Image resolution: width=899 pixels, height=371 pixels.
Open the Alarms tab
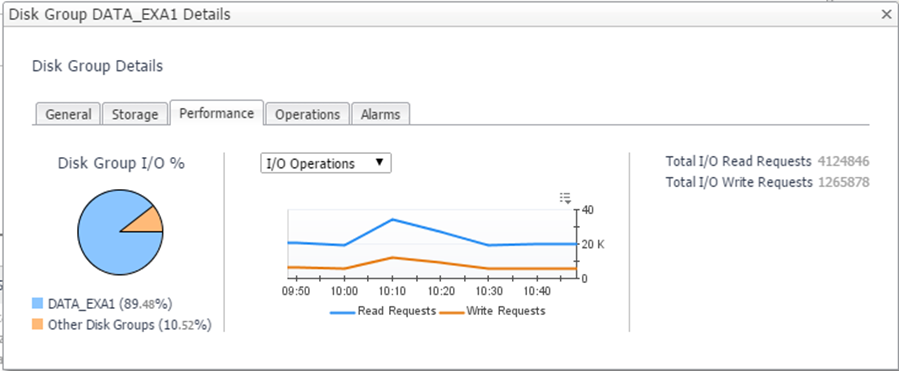click(380, 114)
